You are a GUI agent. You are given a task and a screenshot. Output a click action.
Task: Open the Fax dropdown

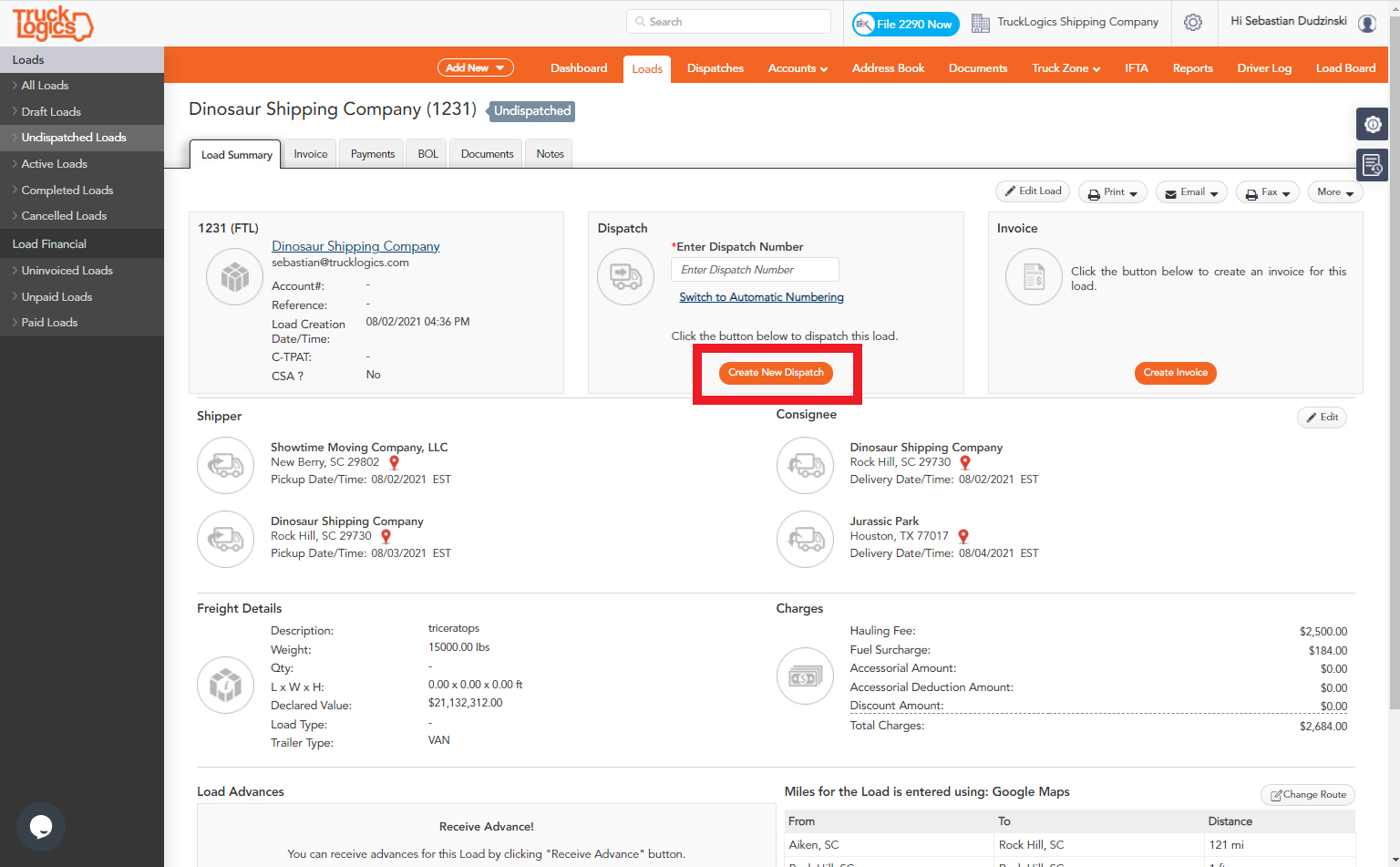pyautogui.click(x=1268, y=192)
